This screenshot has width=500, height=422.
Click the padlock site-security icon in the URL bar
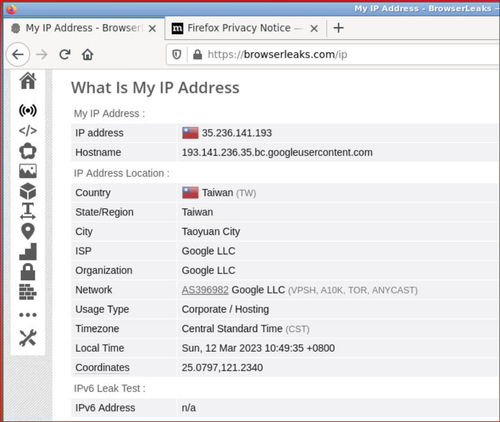pos(198,54)
